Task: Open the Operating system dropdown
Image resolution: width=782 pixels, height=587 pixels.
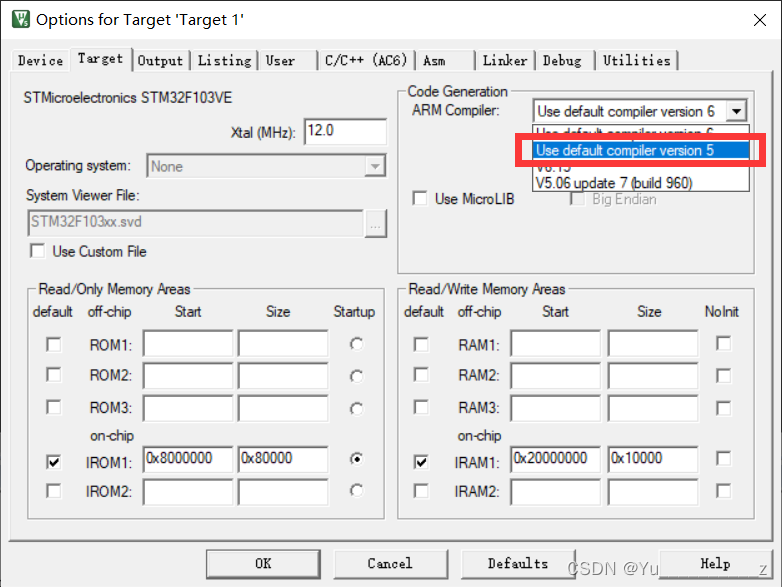Action: (267, 166)
